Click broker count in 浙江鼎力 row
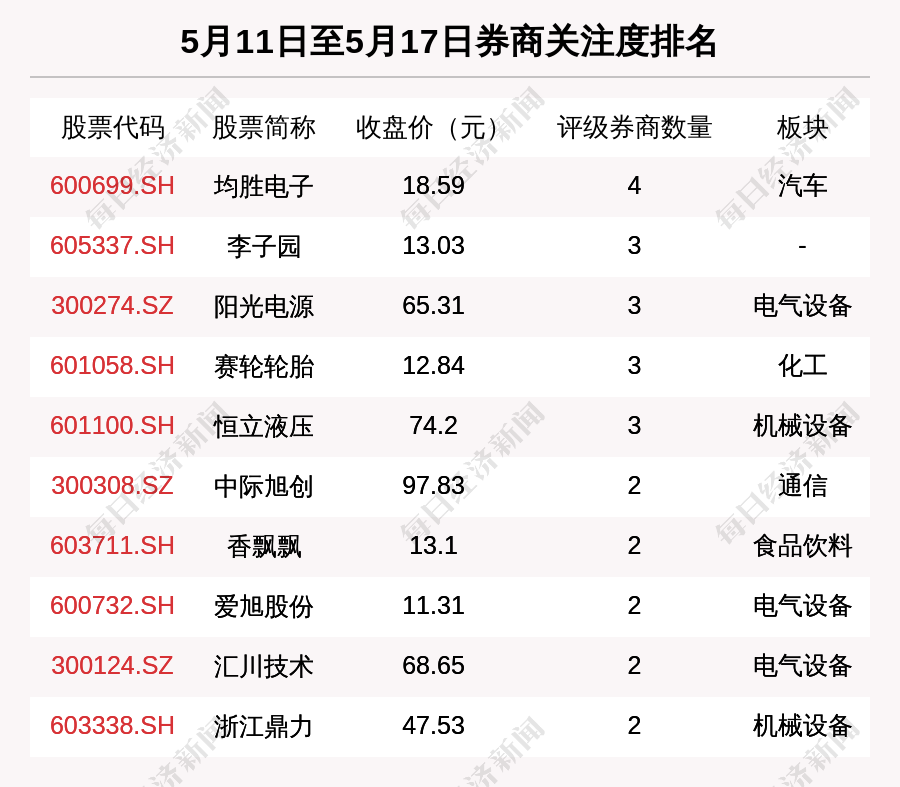The width and height of the screenshot is (900, 787). [634, 726]
